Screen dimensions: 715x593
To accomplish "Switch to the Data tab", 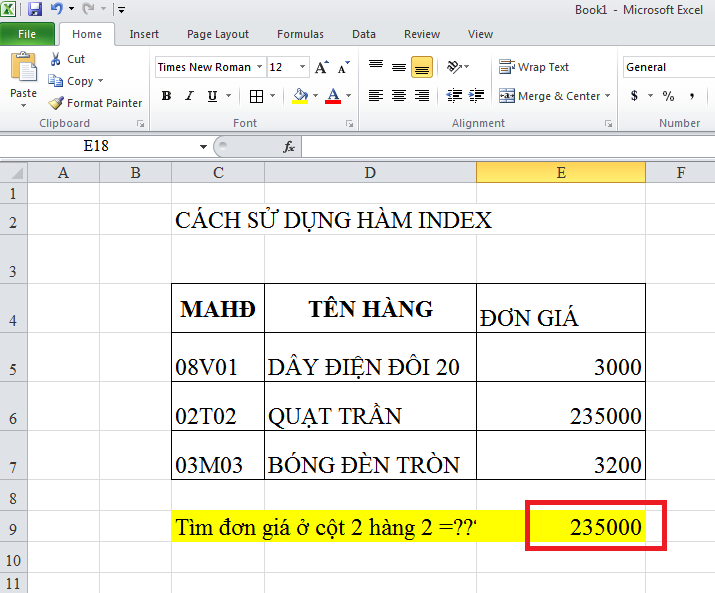I will point(363,34).
